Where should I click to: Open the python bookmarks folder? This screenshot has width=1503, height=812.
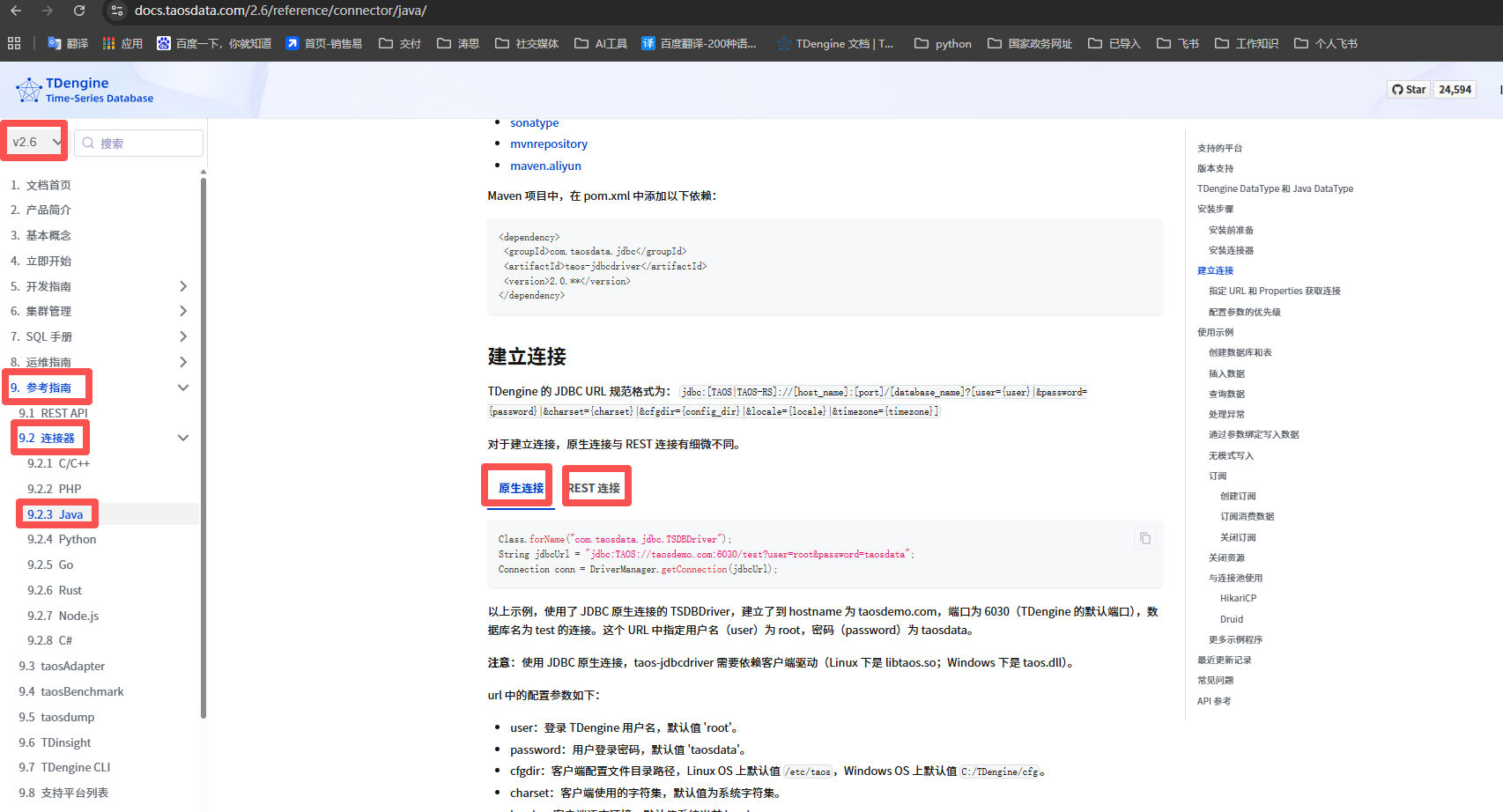click(943, 43)
